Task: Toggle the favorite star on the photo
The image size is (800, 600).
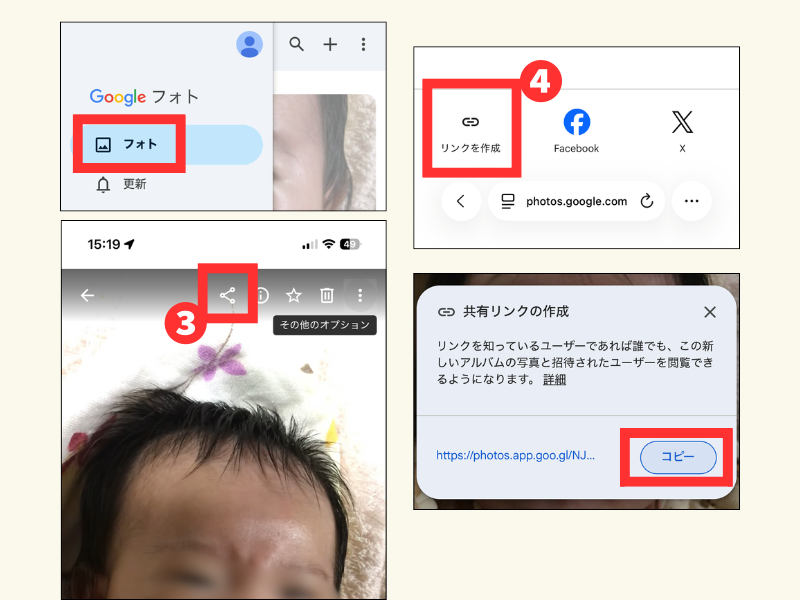Action: 294,295
